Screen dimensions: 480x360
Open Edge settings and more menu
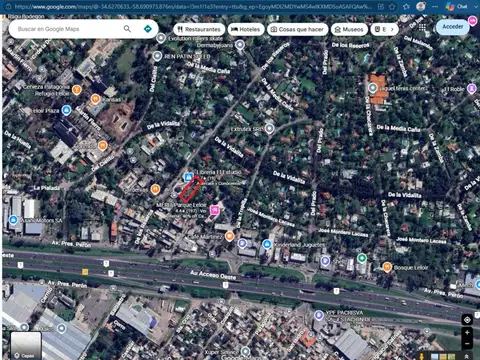[435, 6]
